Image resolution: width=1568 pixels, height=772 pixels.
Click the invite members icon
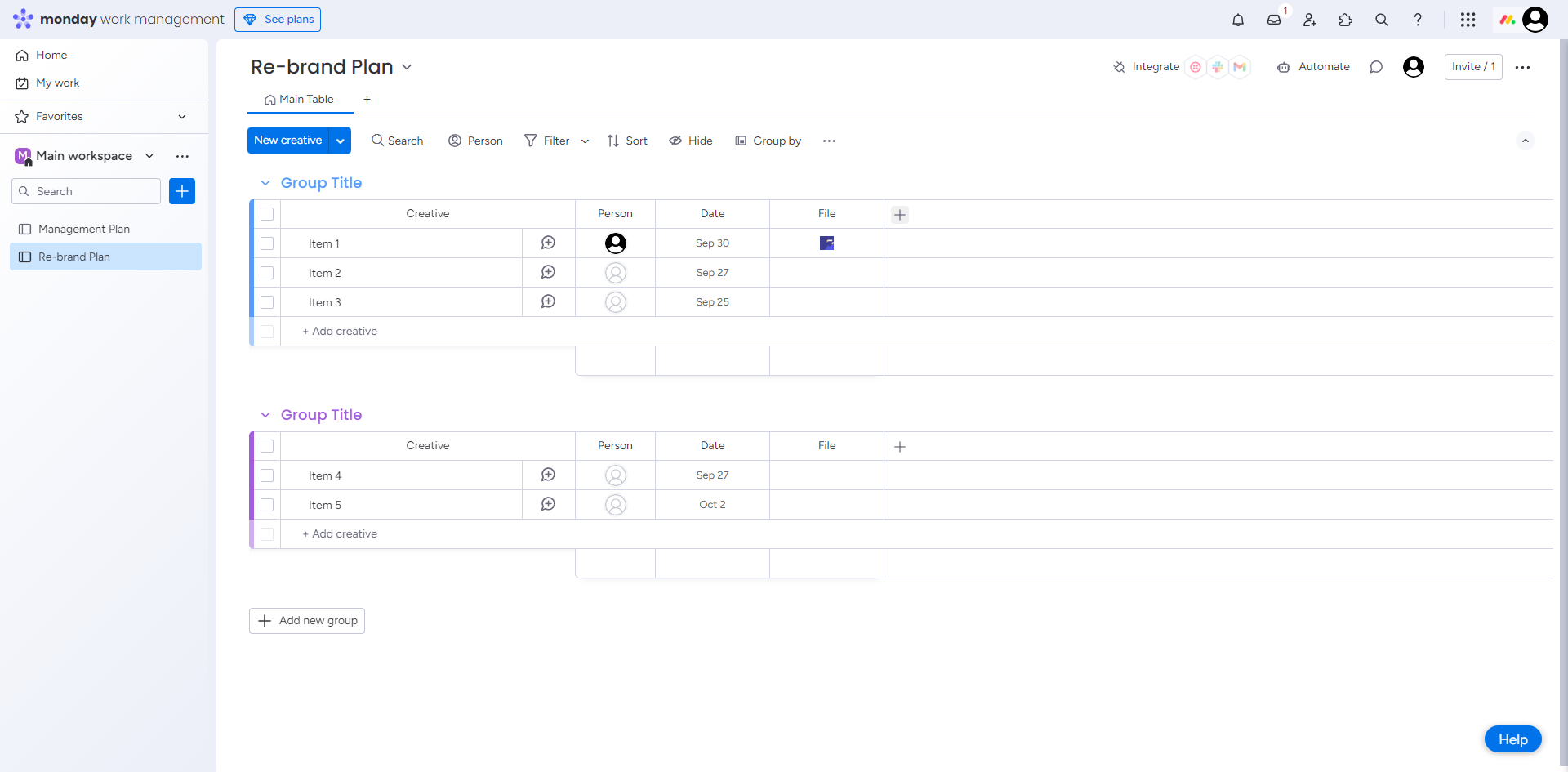(x=1310, y=20)
